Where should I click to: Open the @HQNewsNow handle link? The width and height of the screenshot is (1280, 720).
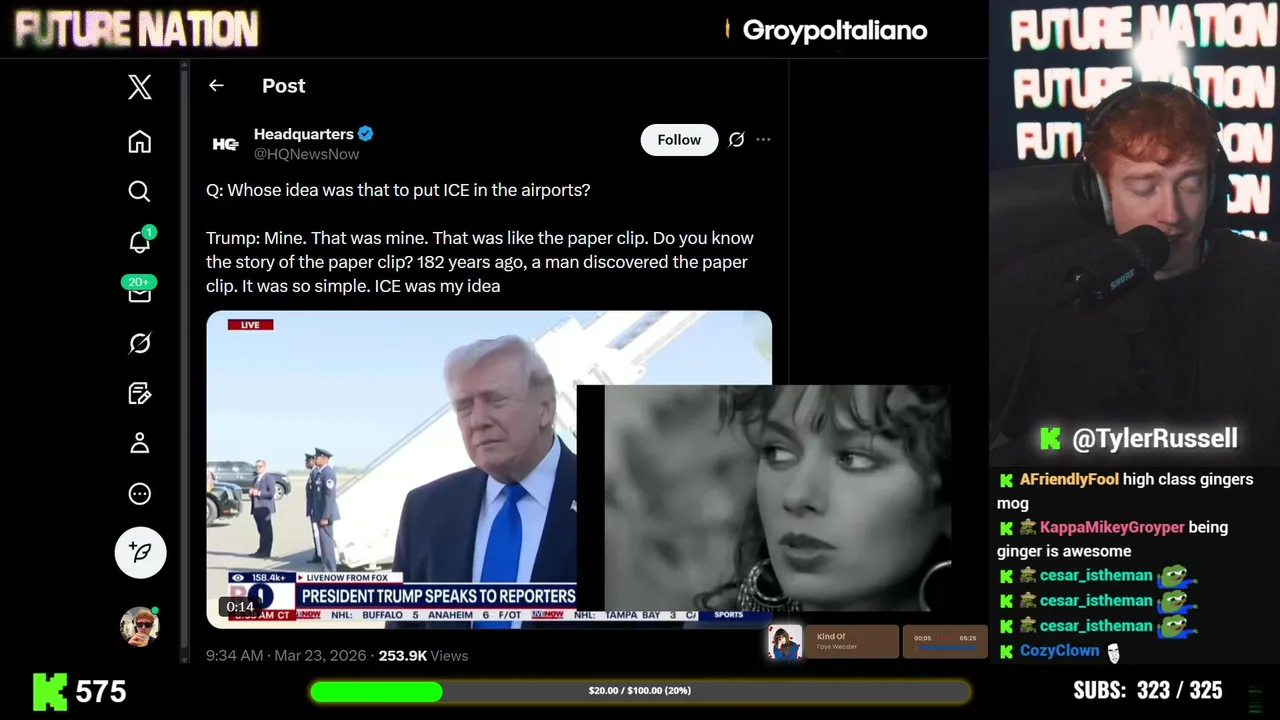(x=306, y=154)
